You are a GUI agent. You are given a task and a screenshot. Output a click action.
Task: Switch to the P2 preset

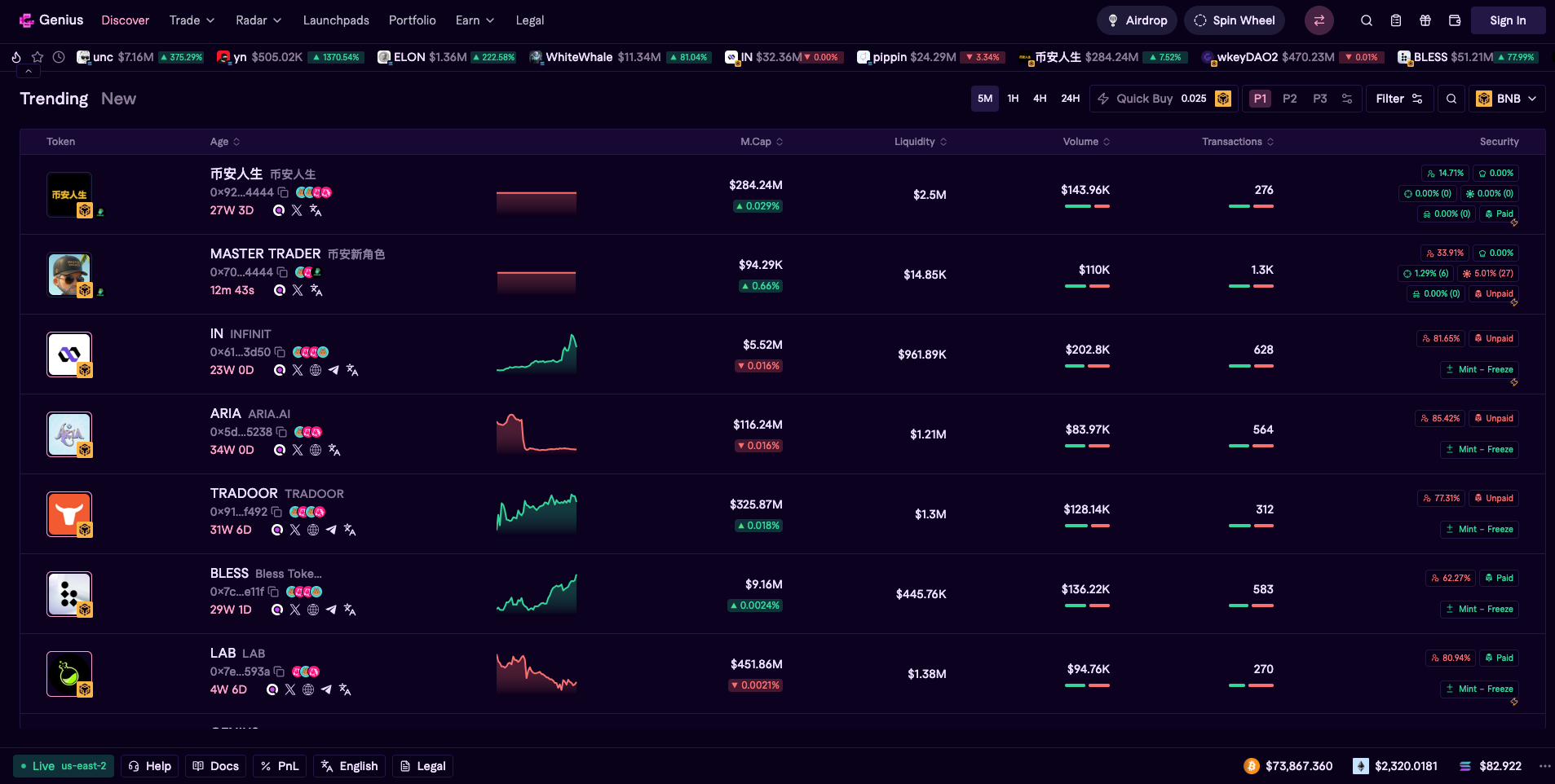pos(1289,99)
